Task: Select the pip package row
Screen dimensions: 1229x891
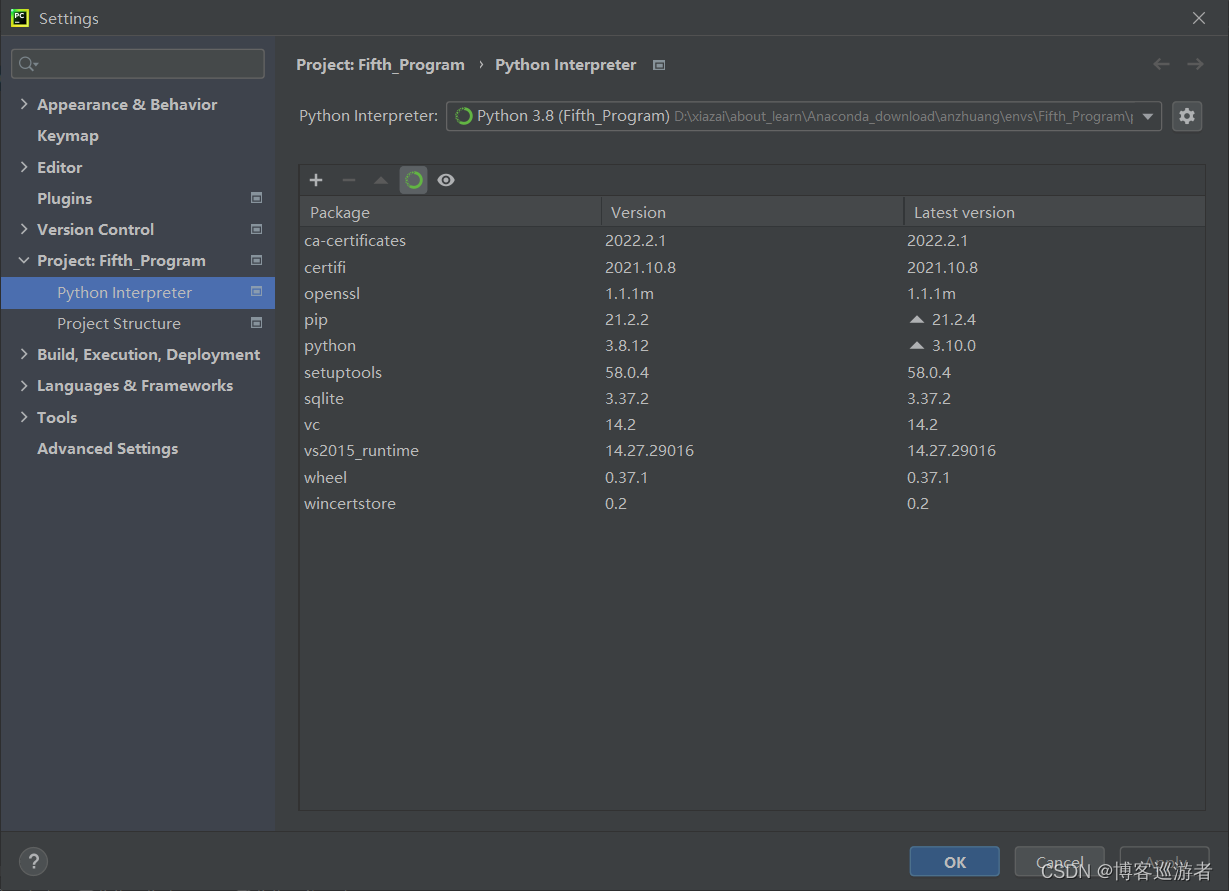Action: (x=752, y=320)
